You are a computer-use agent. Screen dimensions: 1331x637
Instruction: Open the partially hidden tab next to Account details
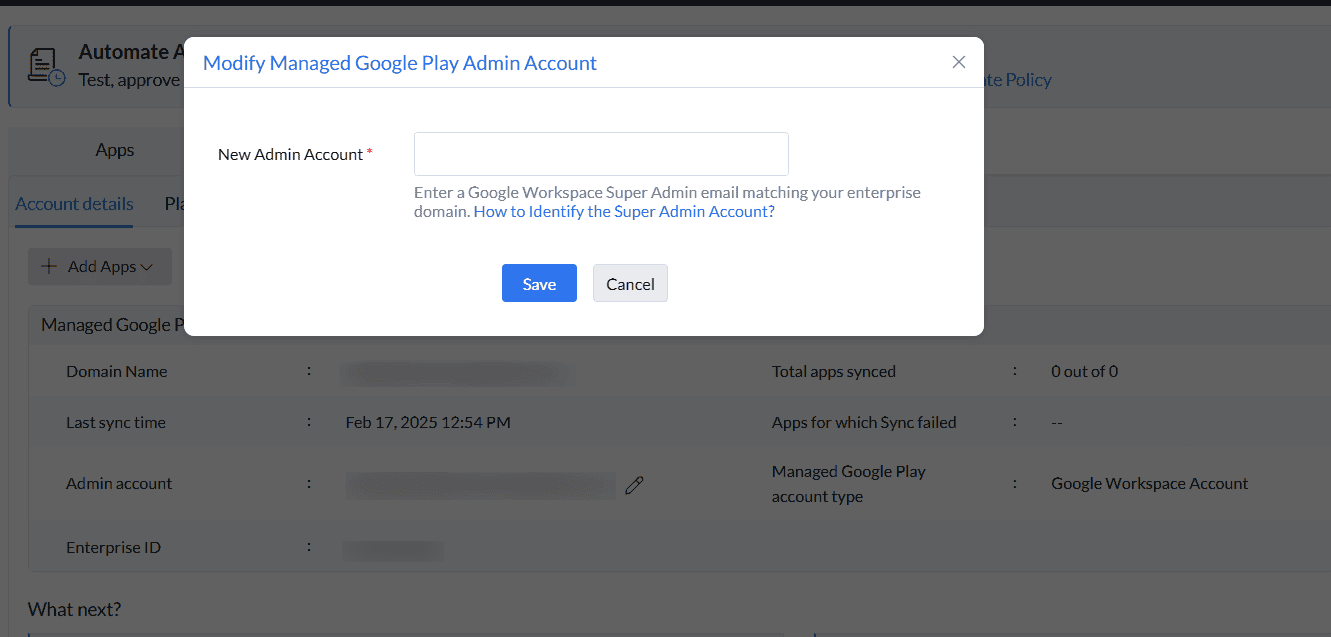173,204
